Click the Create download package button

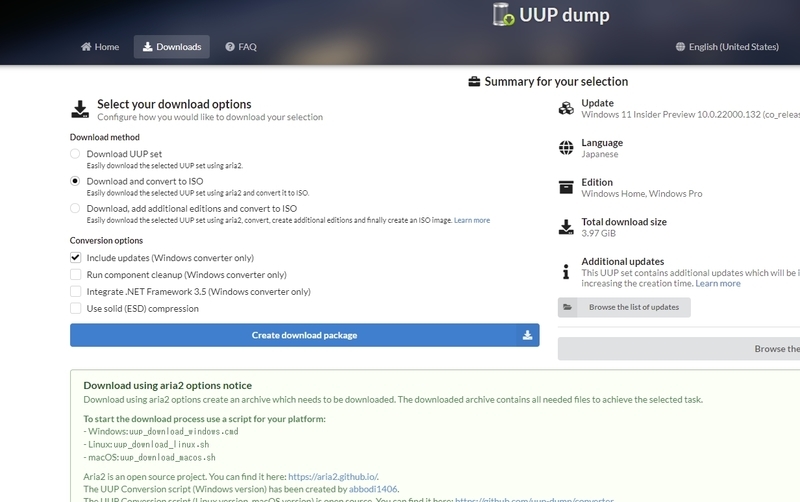[305, 335]
